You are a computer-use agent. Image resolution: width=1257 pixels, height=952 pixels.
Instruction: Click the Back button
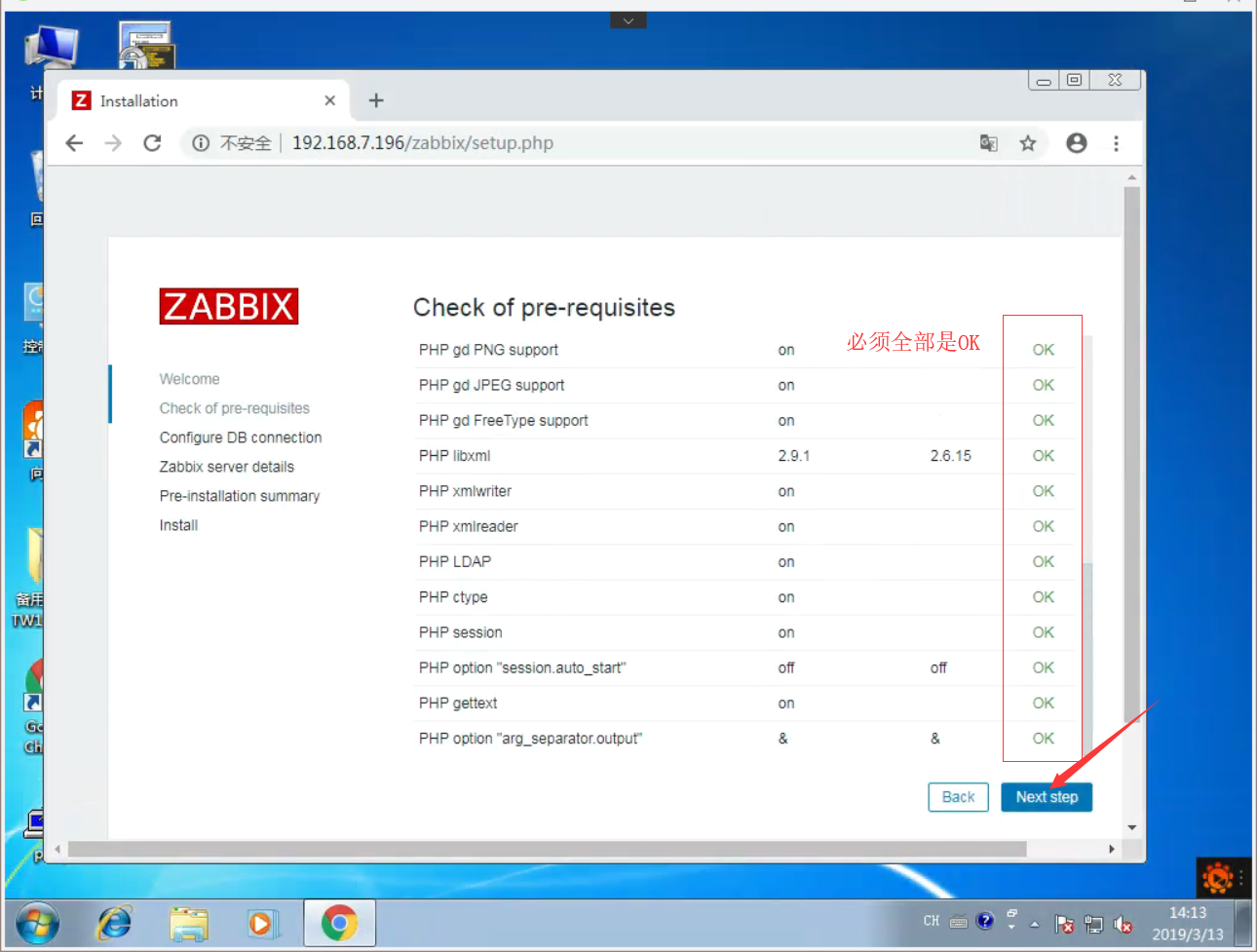958,797
